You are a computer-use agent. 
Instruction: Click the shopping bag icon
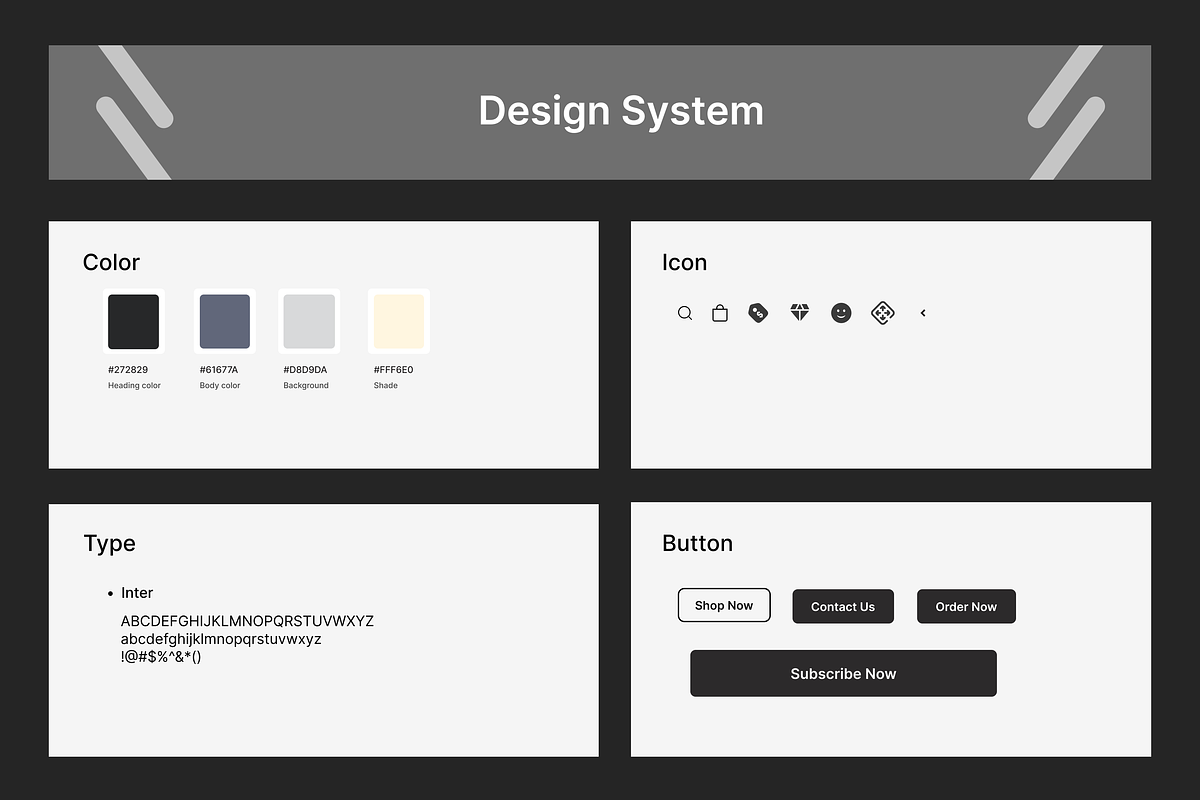tap(720, 313)
